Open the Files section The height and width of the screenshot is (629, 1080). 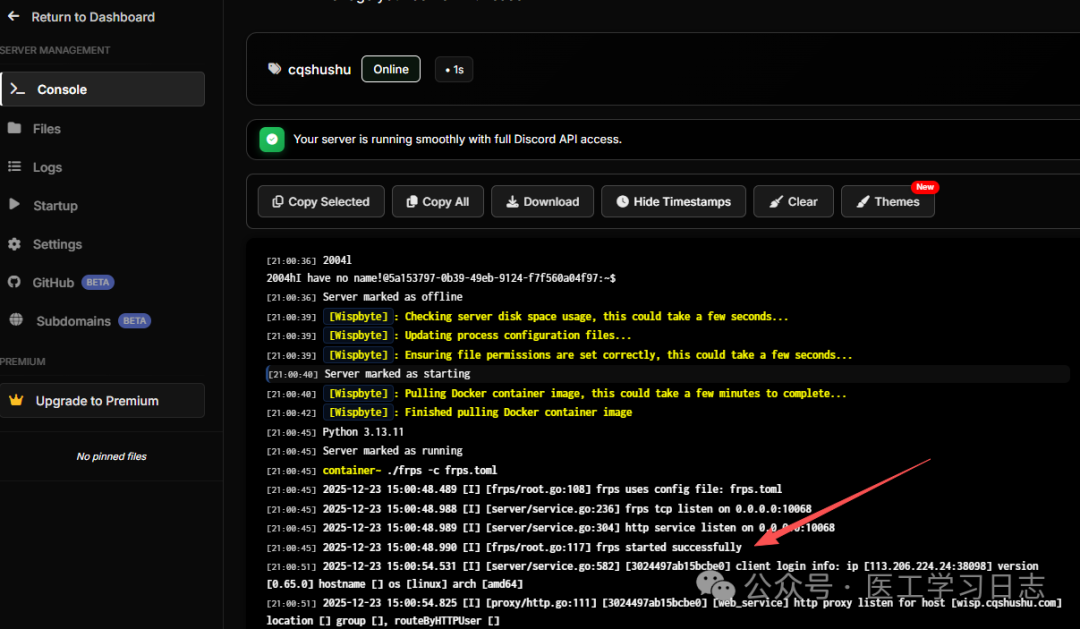point(46,129)
